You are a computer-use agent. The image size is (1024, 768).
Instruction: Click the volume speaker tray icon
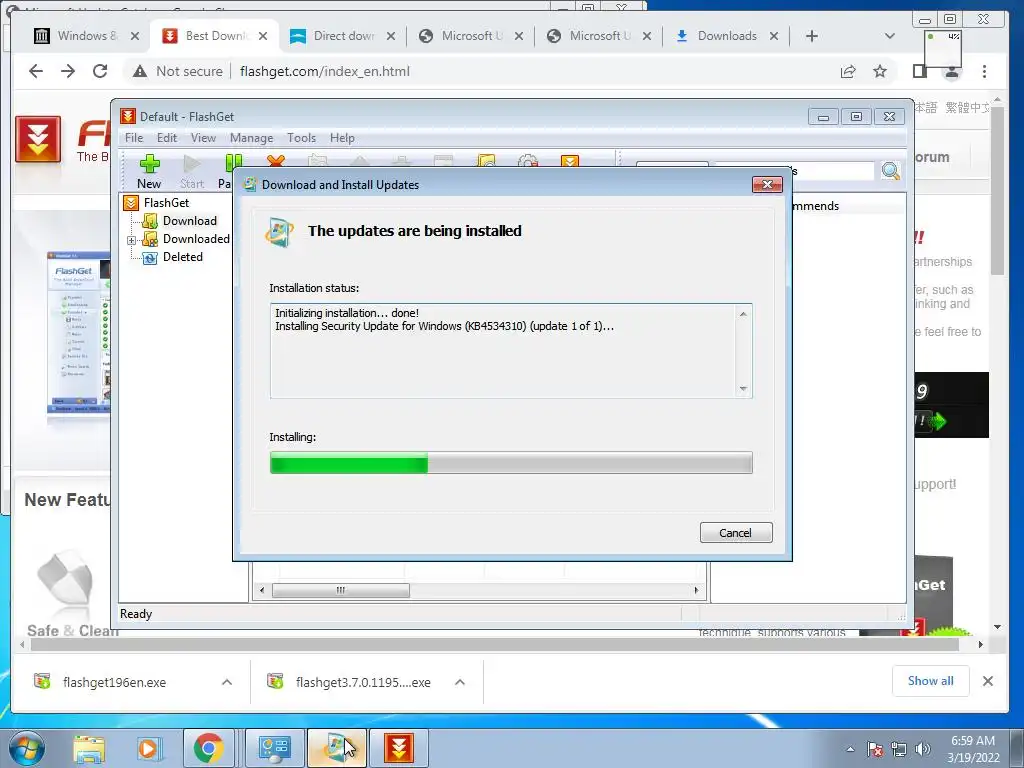[923, 749]
